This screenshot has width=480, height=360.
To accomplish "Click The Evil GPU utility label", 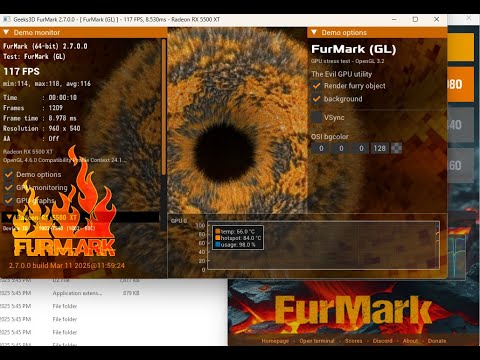I will 341,74.
